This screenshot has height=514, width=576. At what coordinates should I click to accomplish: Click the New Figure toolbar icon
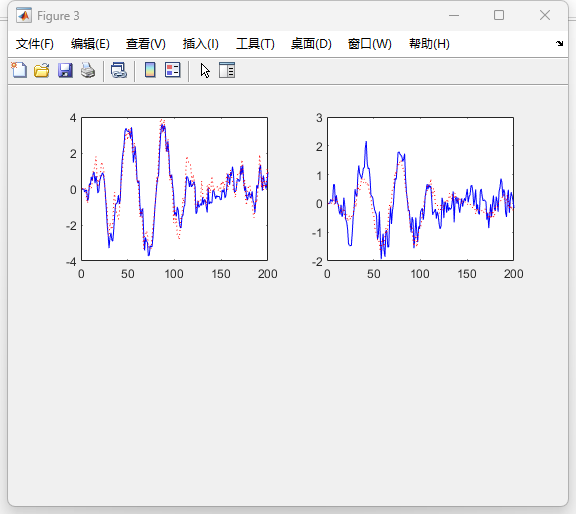click(19, 70)
